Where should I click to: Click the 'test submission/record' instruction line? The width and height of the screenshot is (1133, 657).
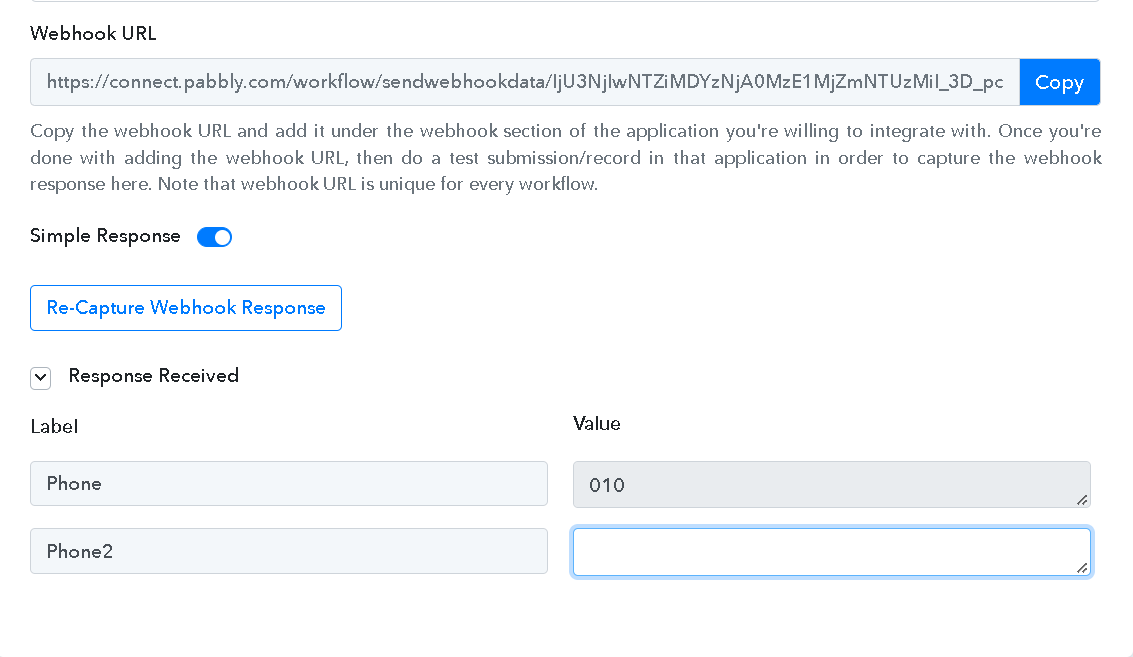[566, 158]
